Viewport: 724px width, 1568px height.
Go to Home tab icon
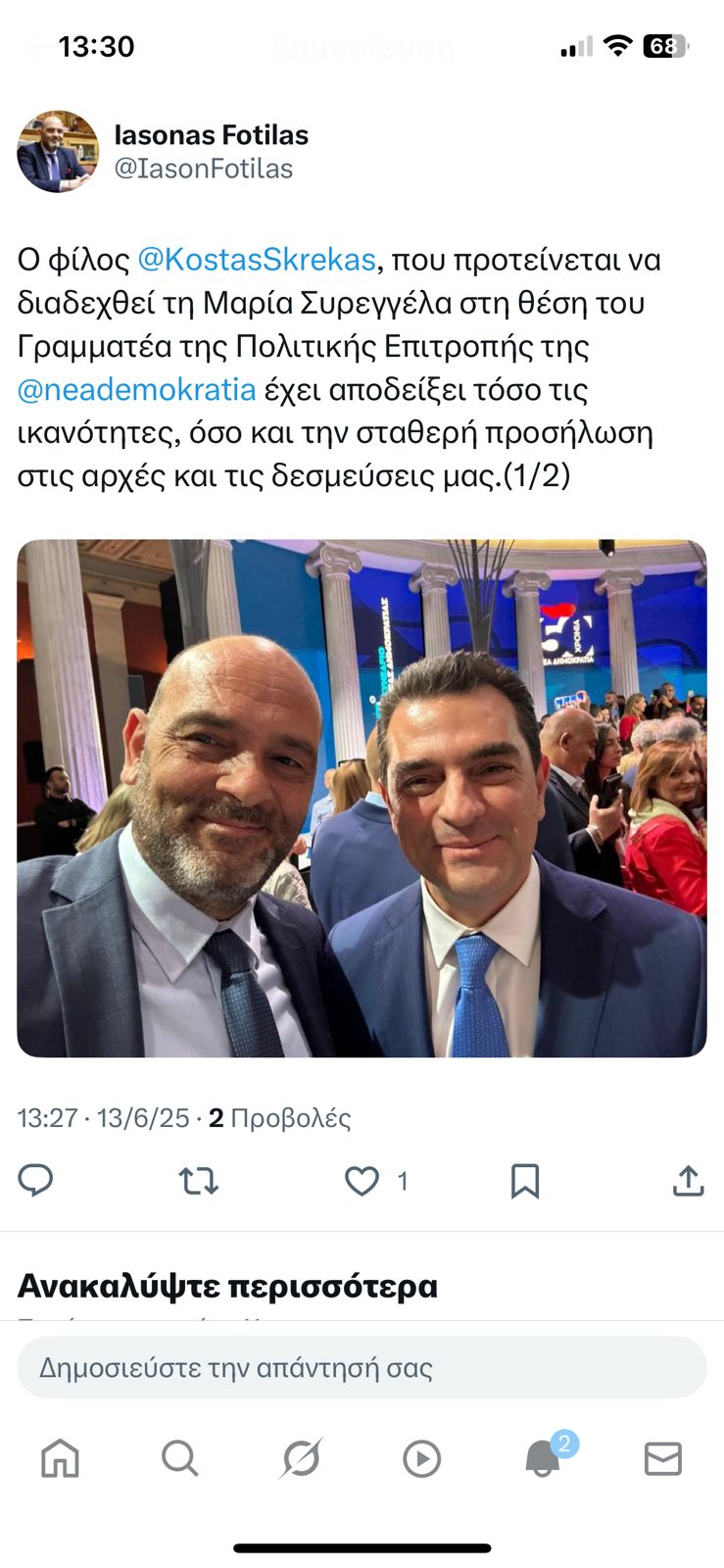coord(60,1458)
